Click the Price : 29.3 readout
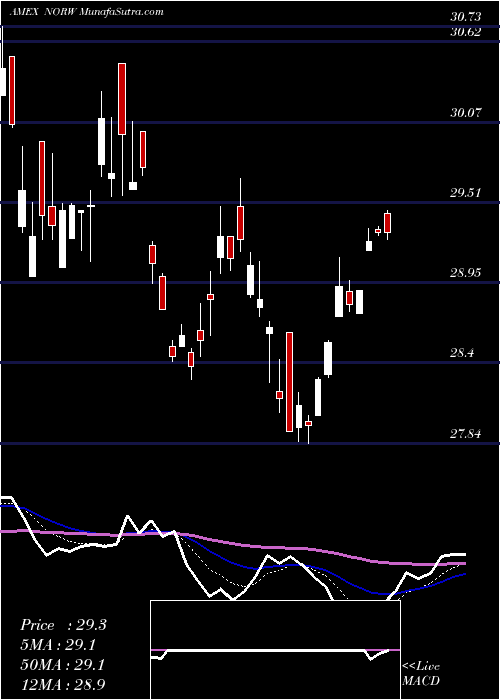The image size is (500, 700). (63, 625)
